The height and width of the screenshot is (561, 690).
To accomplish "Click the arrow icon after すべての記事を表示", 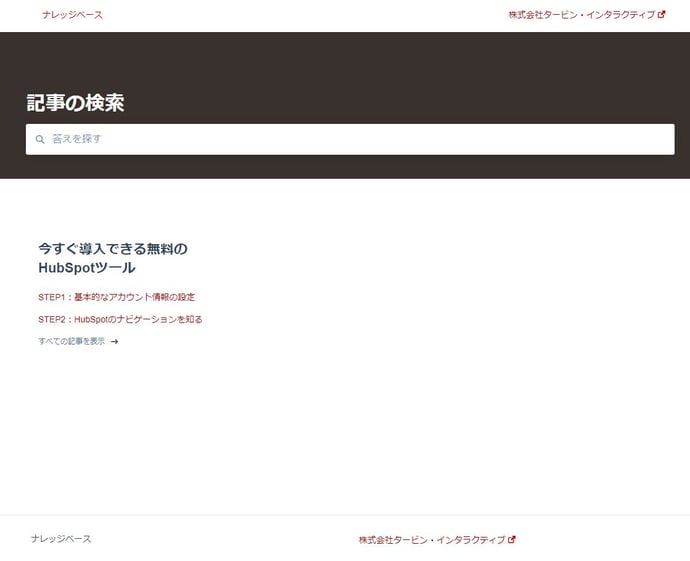I will click(115, 342).
